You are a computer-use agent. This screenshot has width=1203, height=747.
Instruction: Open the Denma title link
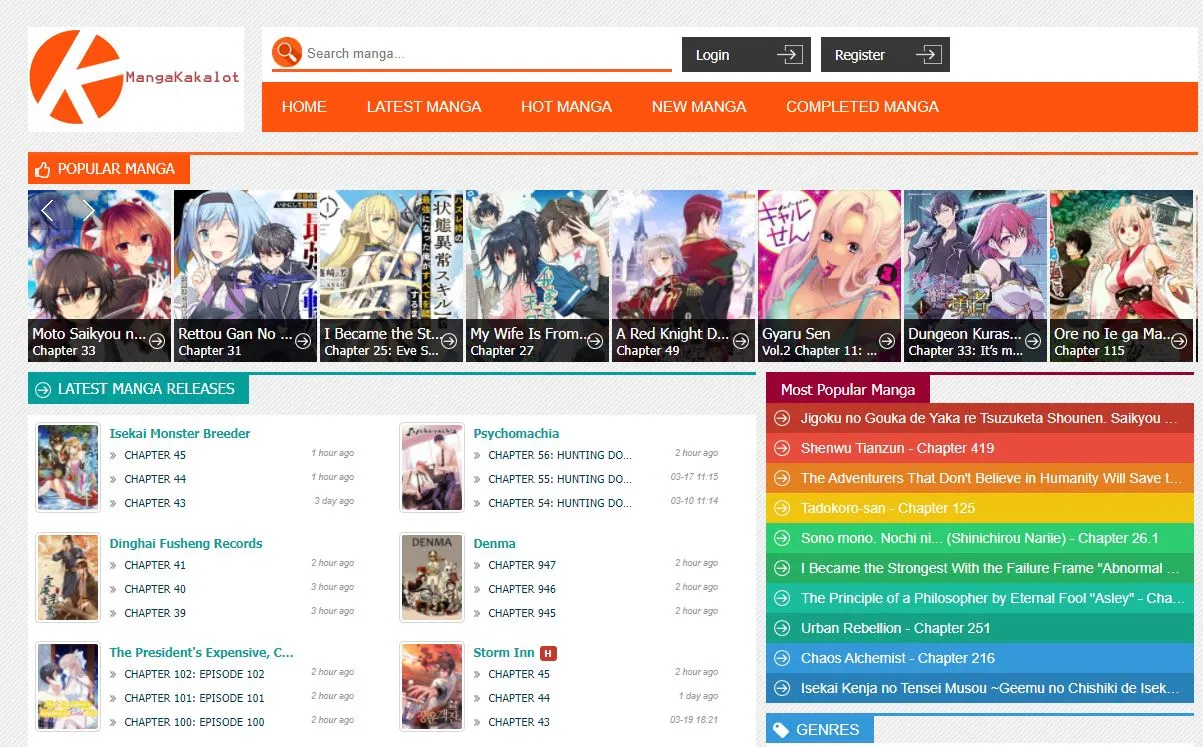(x=494, y=543)
